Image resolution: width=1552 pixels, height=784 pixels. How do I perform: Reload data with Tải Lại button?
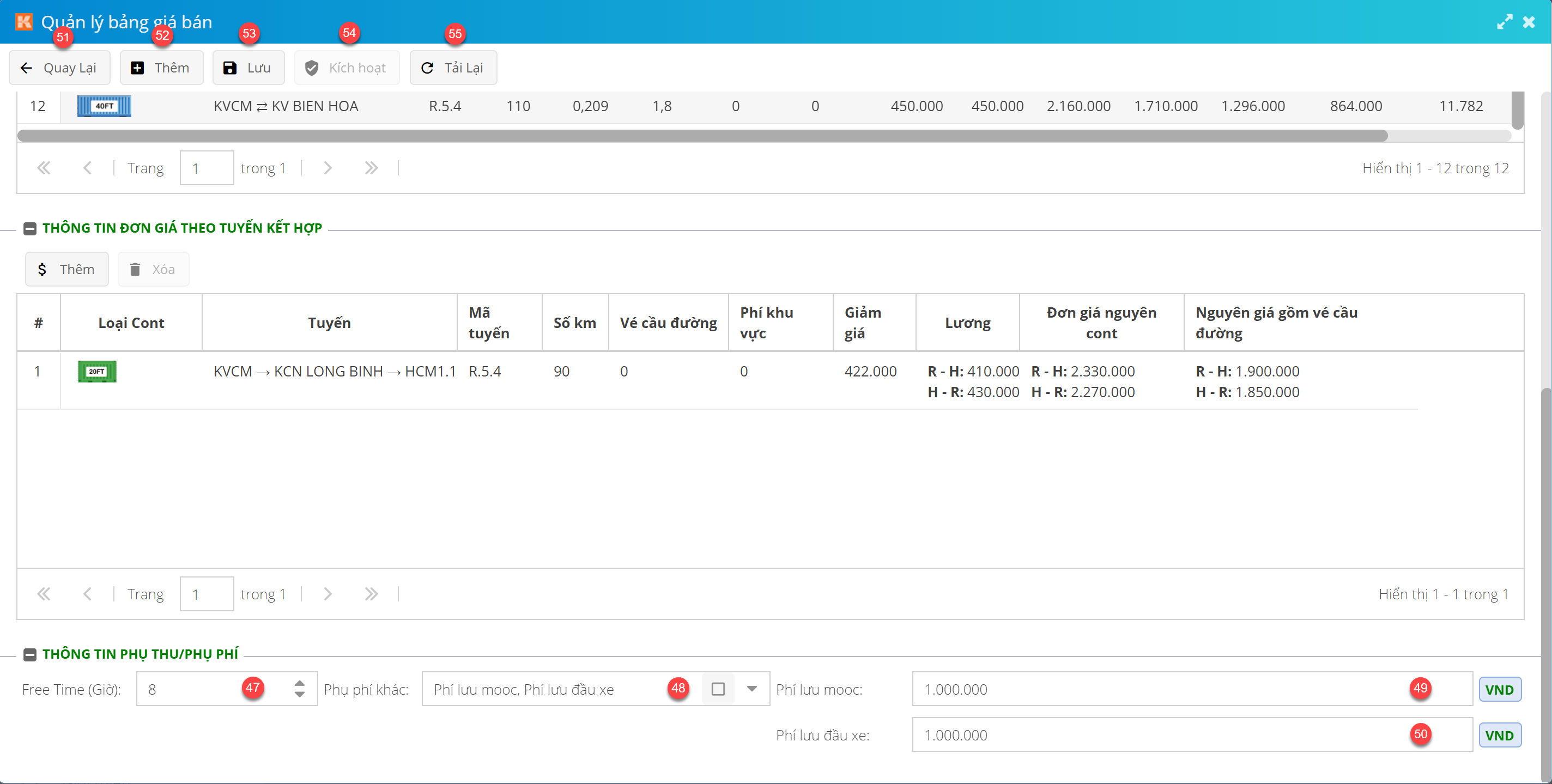tap(453, 68)
